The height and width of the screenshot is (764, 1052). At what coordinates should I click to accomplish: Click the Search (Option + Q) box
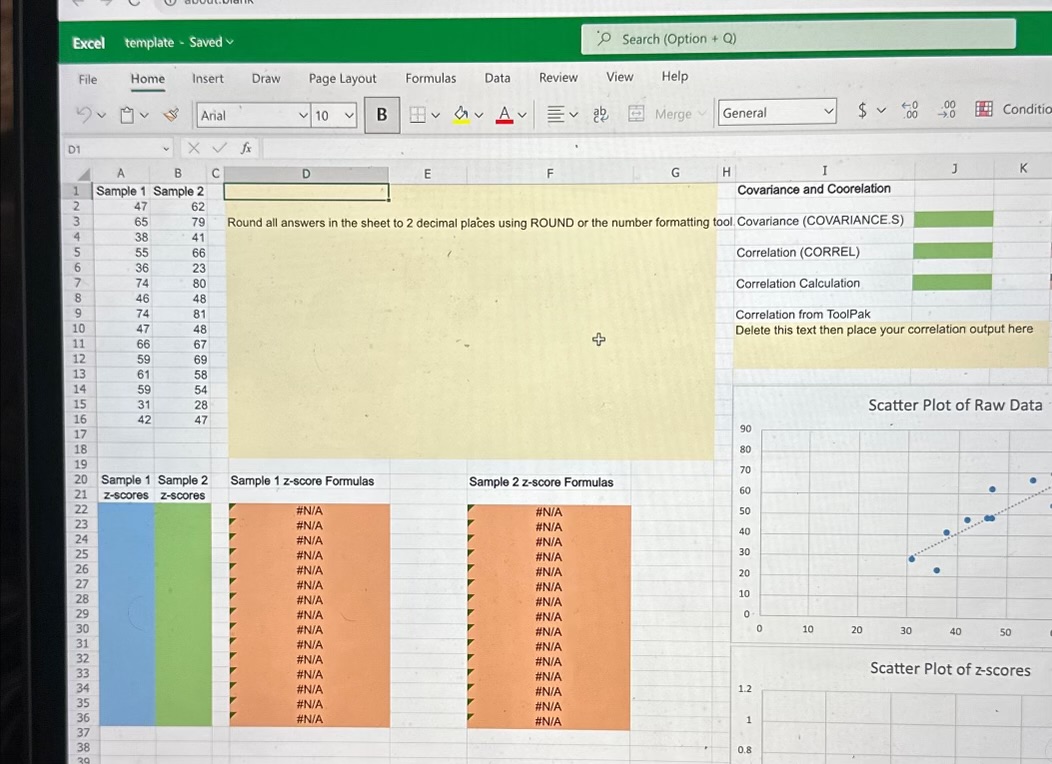point(798,37)
